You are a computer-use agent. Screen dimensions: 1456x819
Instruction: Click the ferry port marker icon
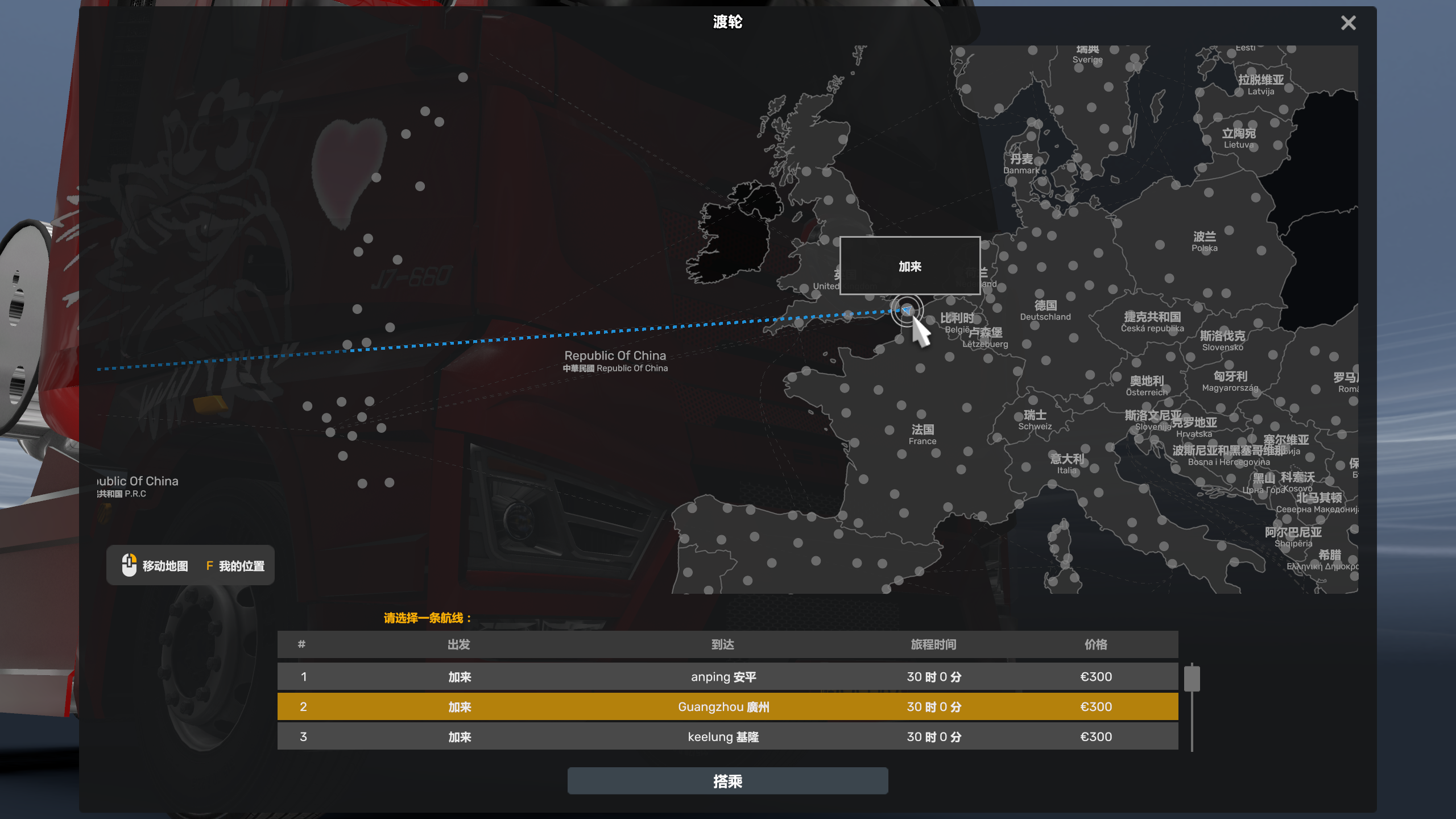click(907, 310)
